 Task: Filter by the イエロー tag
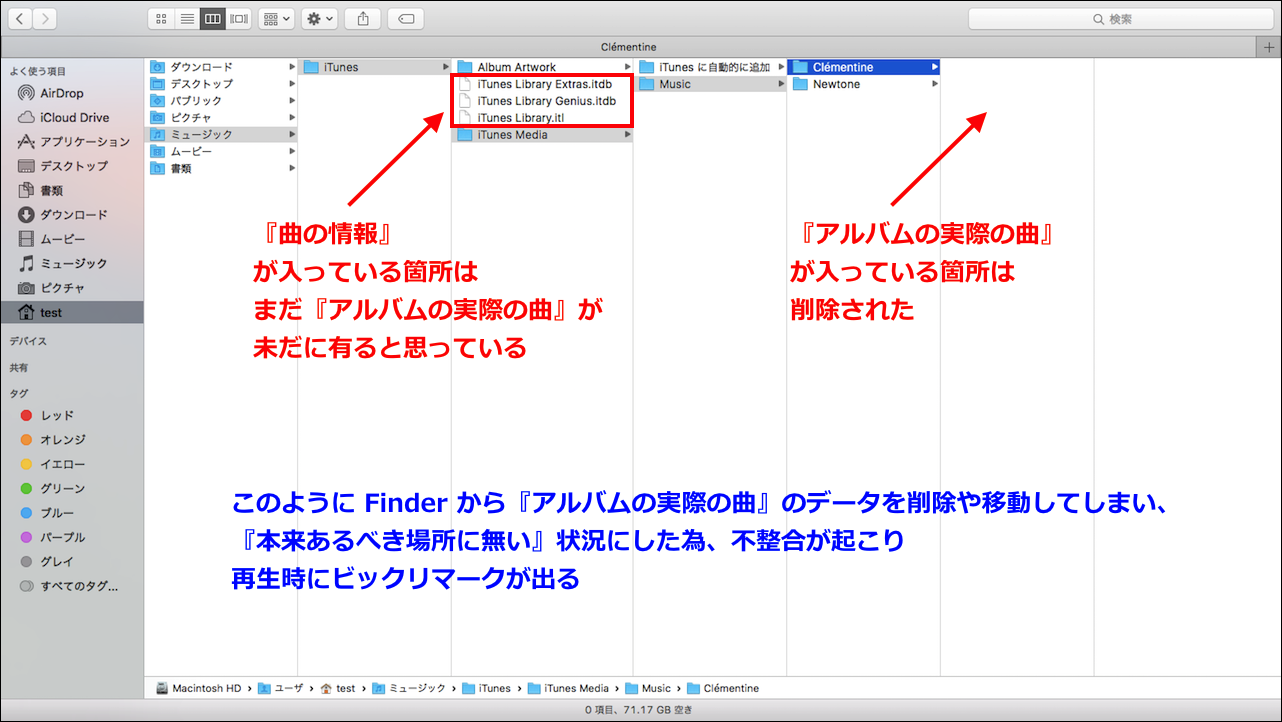(x=72, y=464)
